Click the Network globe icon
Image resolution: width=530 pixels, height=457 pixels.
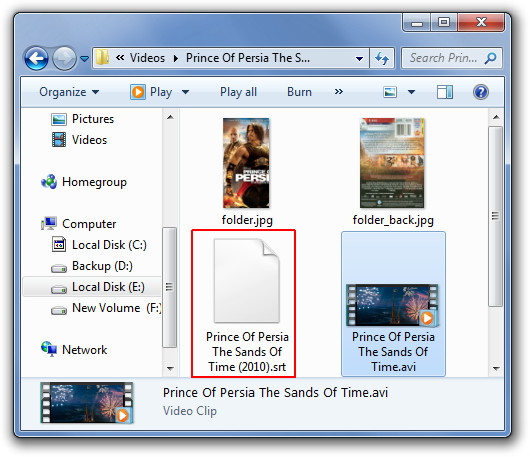point(49,349)
